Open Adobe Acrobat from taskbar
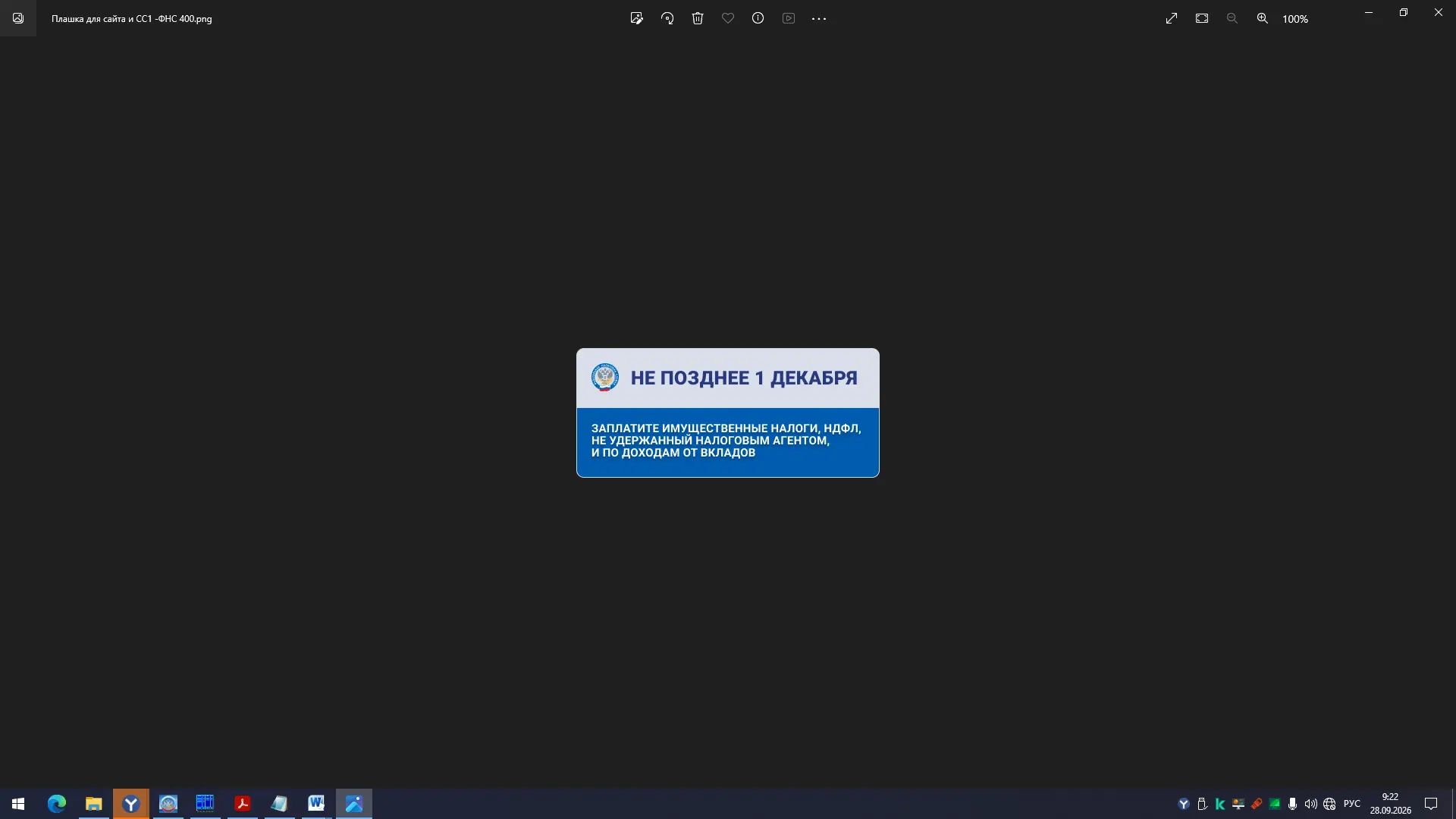The height and width of the screenshot is (819, 1456). [x=243, y=804]
